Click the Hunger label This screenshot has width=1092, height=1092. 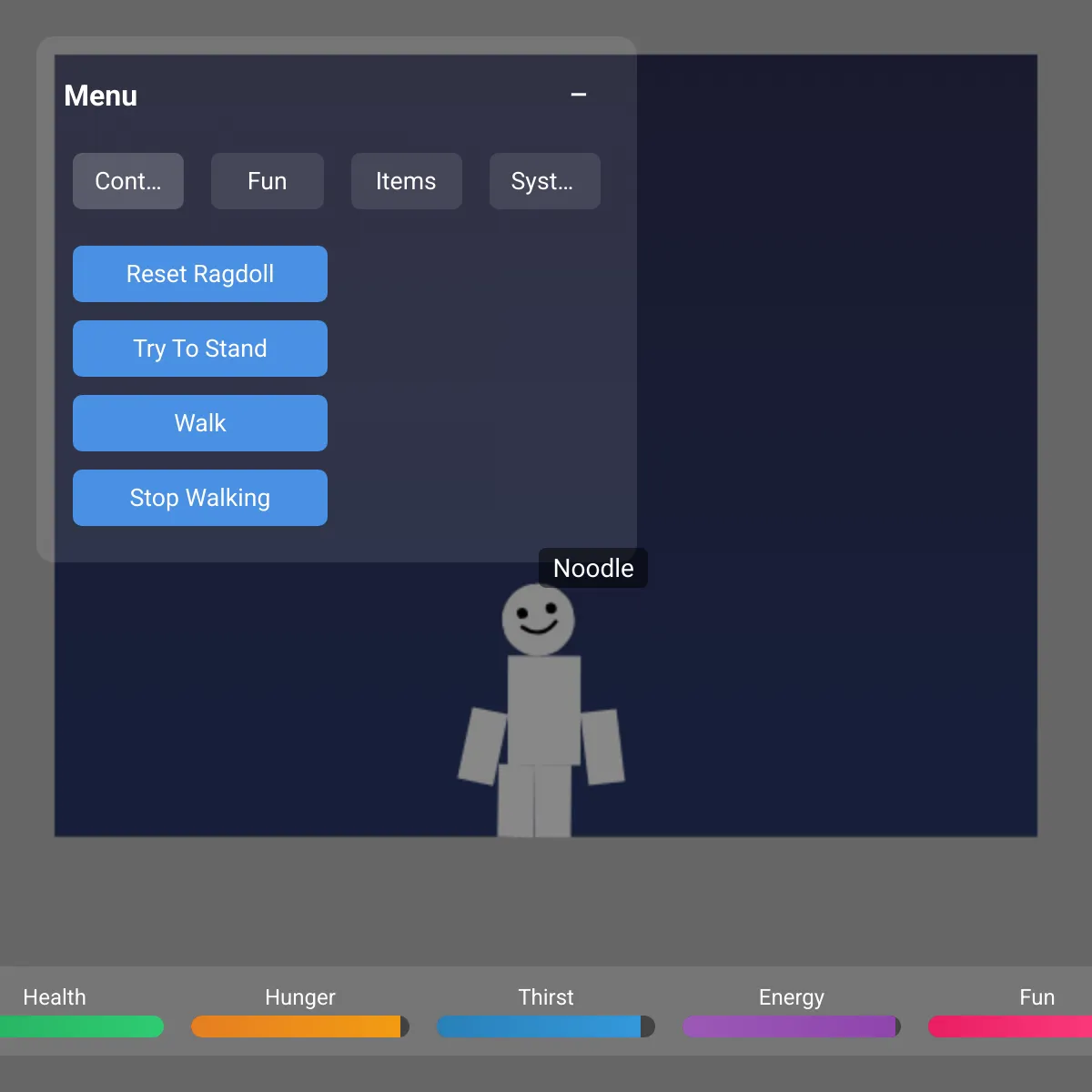click(x=300, y=997)
